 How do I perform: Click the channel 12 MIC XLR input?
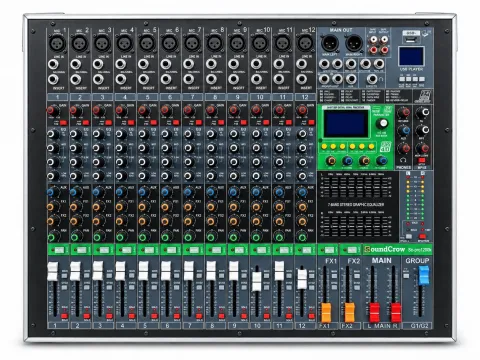pos(305,43)
